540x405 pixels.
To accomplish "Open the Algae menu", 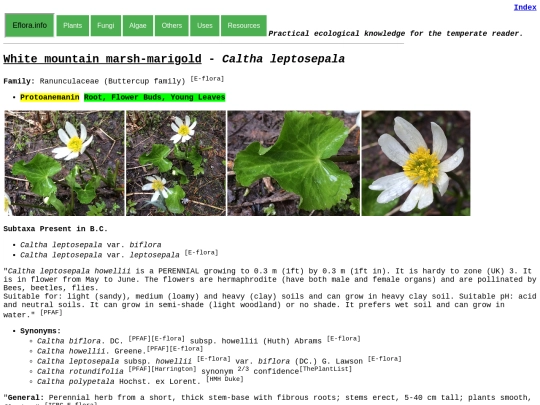I will (x=138, y=25).
